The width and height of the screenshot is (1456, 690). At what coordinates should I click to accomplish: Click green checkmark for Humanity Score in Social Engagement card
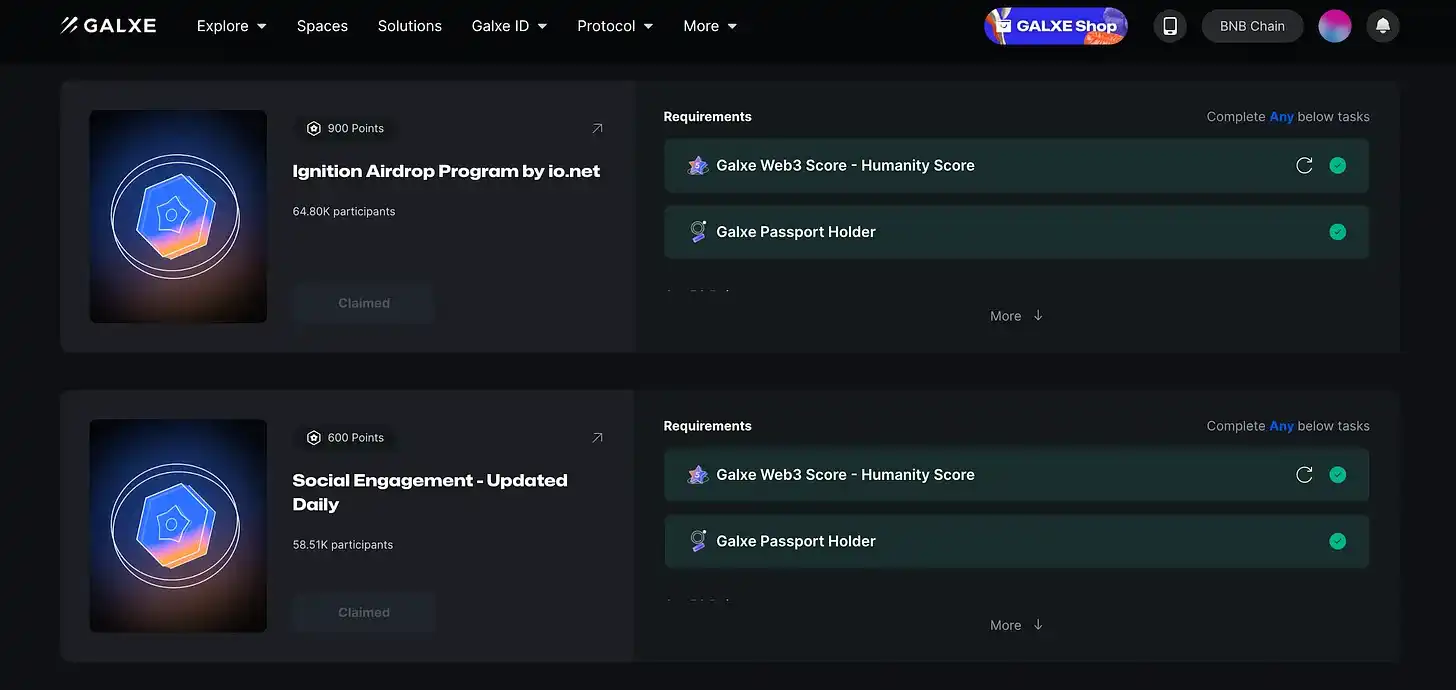tap(1338, 475)
